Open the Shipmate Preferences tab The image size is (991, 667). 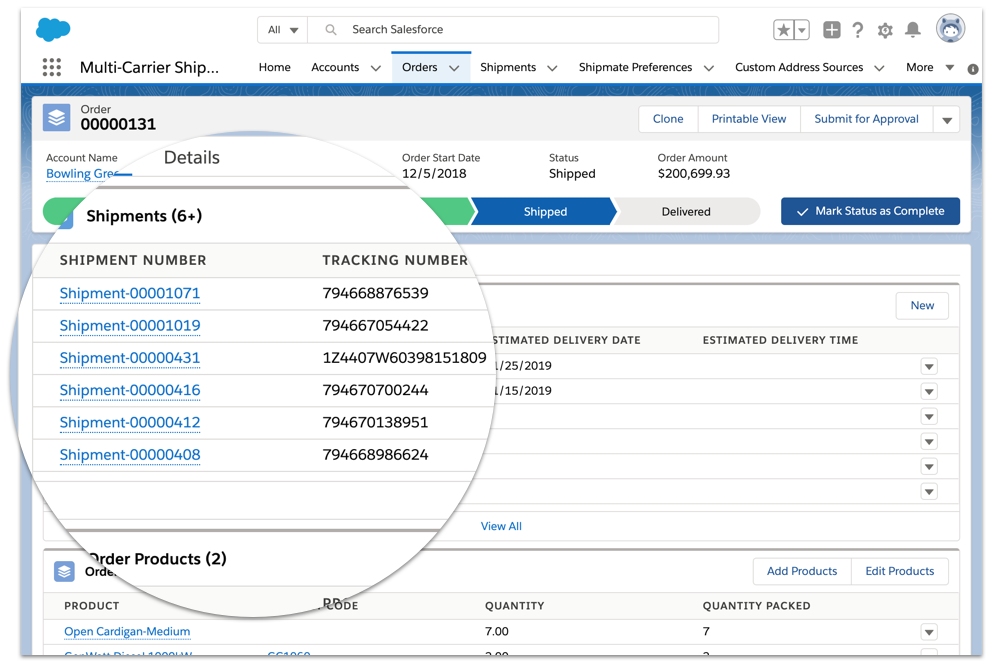635,67
